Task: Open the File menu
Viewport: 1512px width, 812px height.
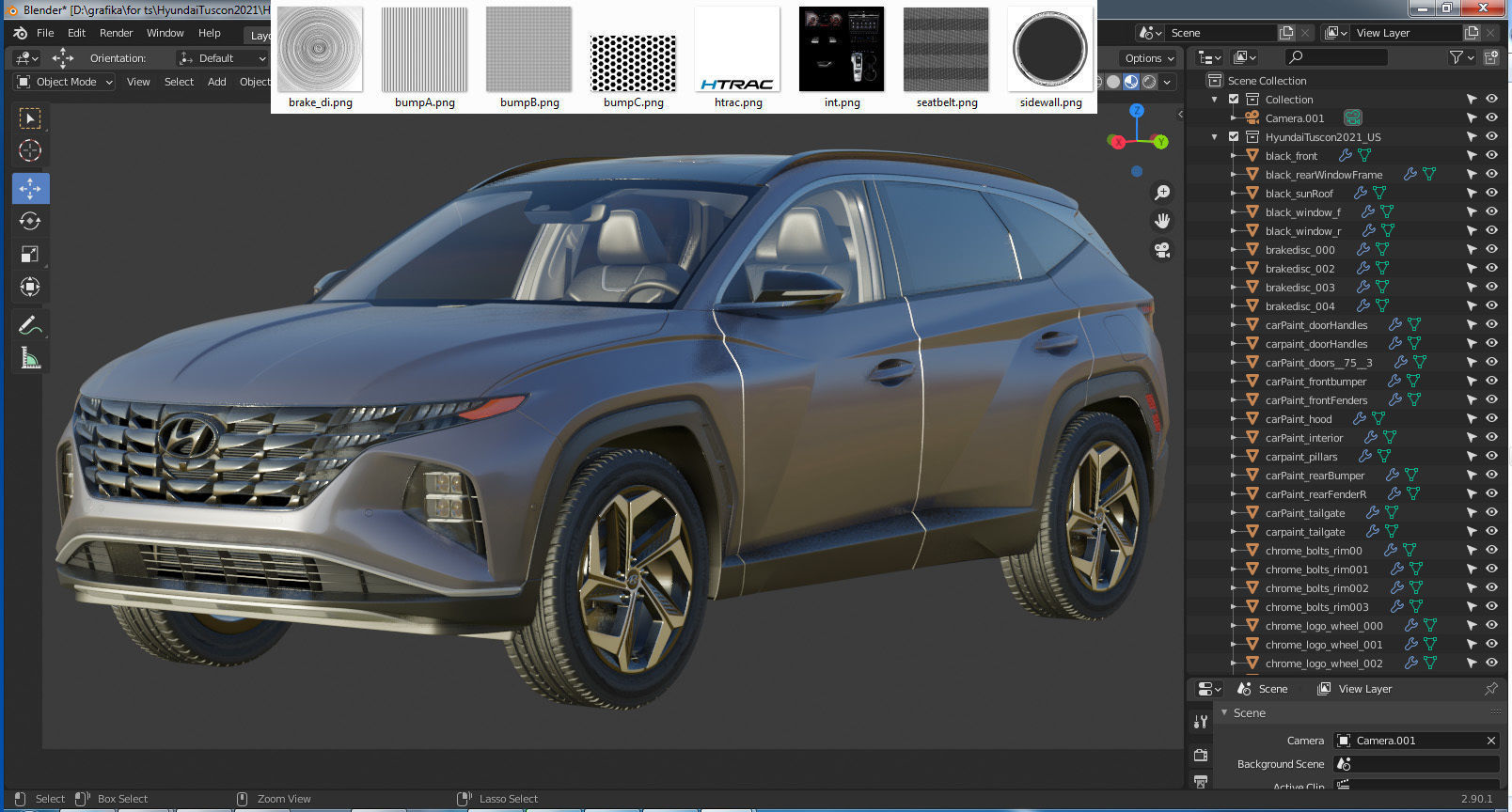Action: coord(45,33)
